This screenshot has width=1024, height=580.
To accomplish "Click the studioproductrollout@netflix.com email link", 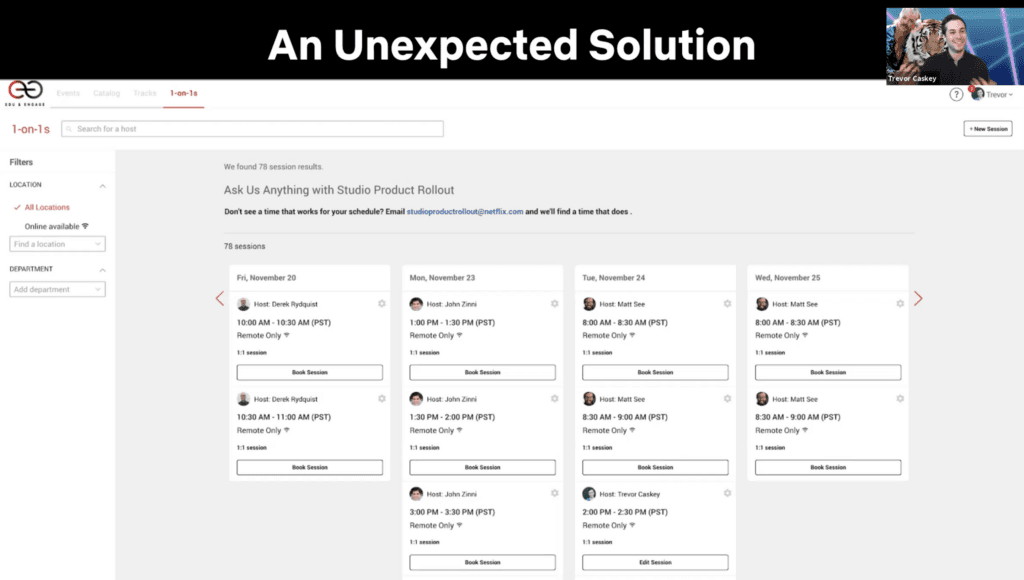I will pos(465,212).
